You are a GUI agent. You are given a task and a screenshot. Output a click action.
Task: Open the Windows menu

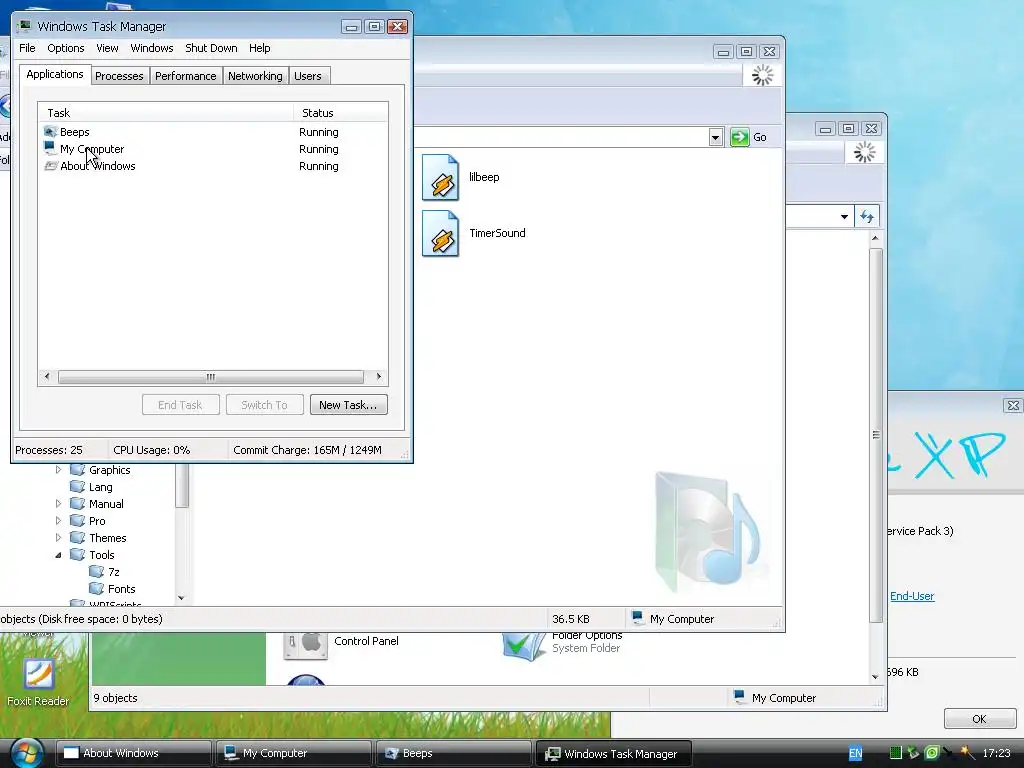tap(152, 48)
